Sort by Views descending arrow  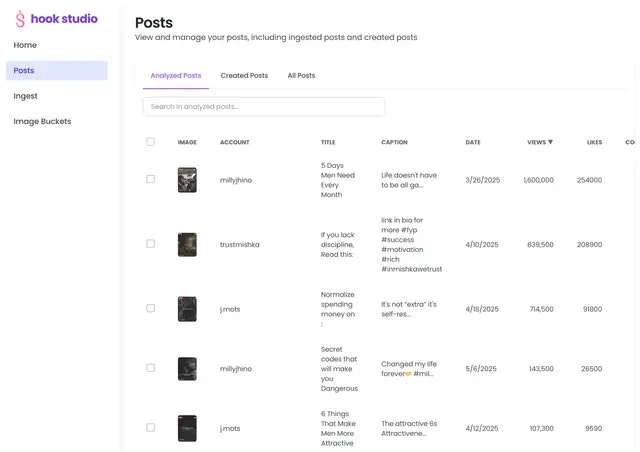coord(550,142)
